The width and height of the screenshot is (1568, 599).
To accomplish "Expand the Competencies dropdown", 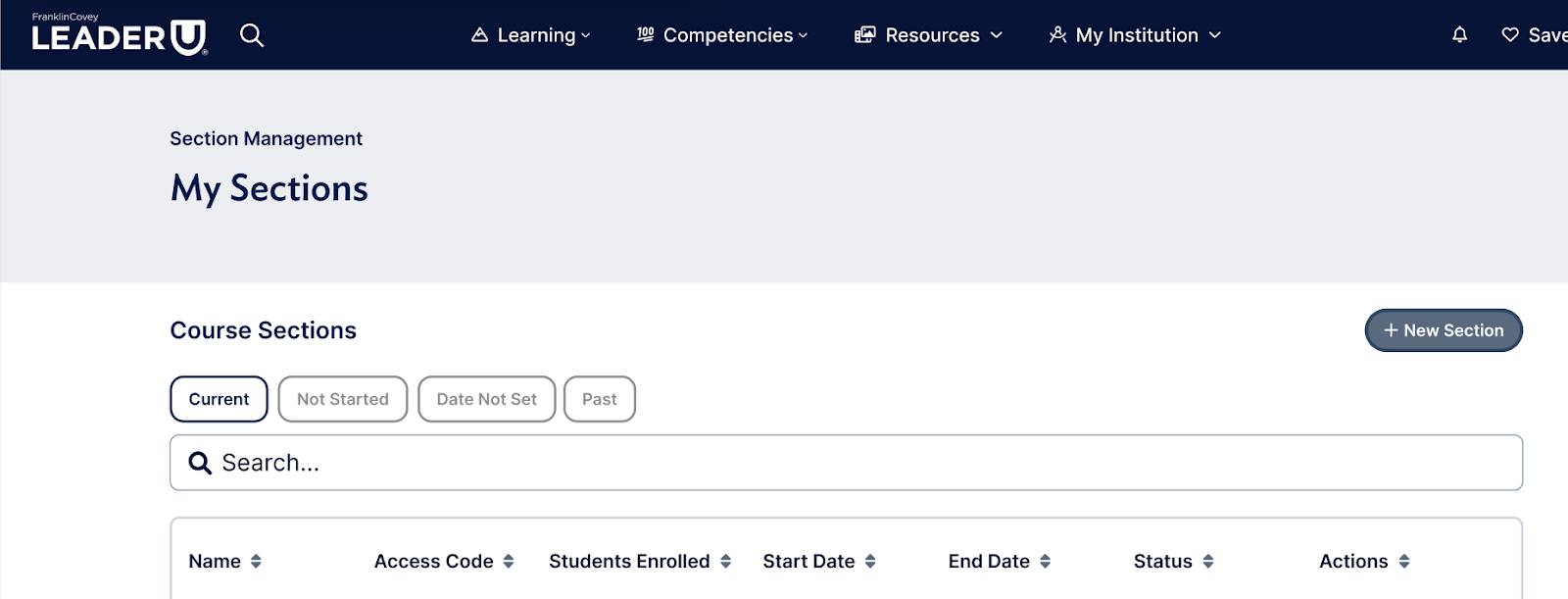I will pyautogui.click(x=722, y=35).
